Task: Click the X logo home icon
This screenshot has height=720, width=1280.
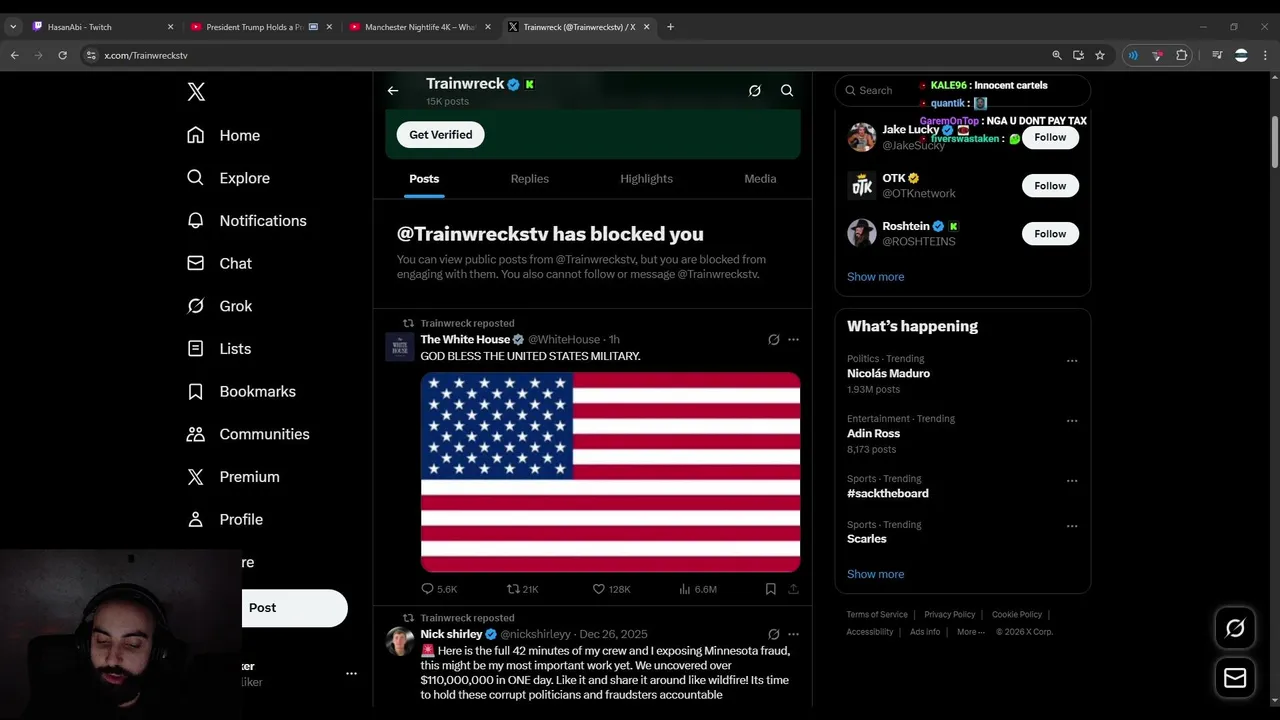Action: (x=196, y=92)
